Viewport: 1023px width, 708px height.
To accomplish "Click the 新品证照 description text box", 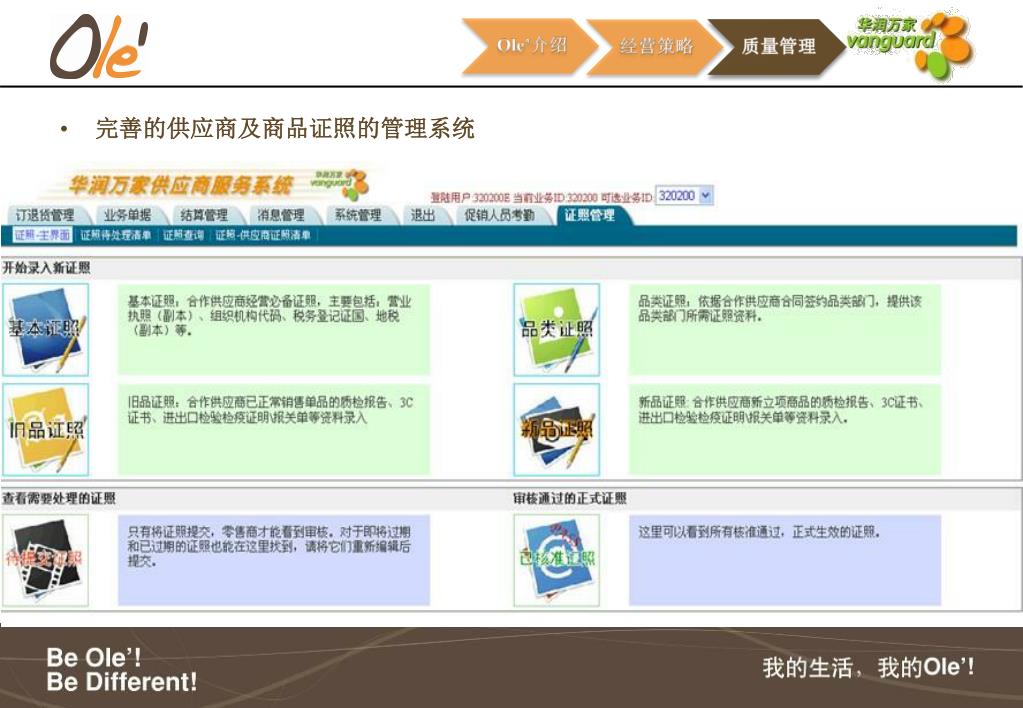I will tap(785, 429).
